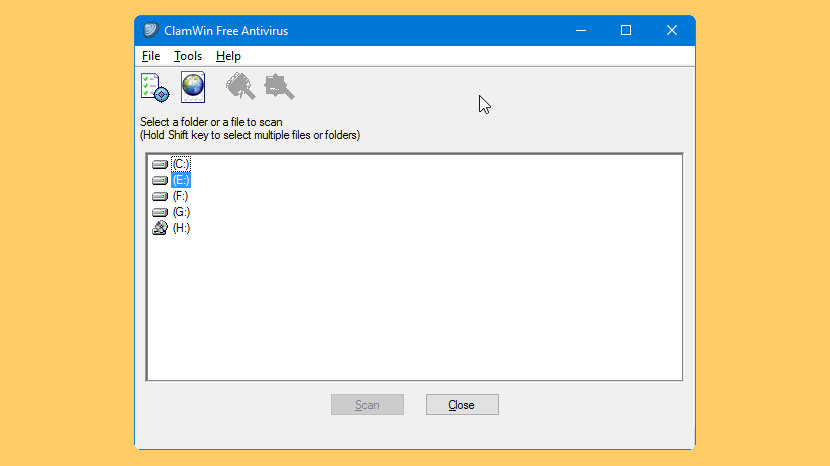Click the Scan Computer Memory toolbar icon
The width and height of the screenshot is (830, 466).
pyautogui.click(x=240, y=88)
